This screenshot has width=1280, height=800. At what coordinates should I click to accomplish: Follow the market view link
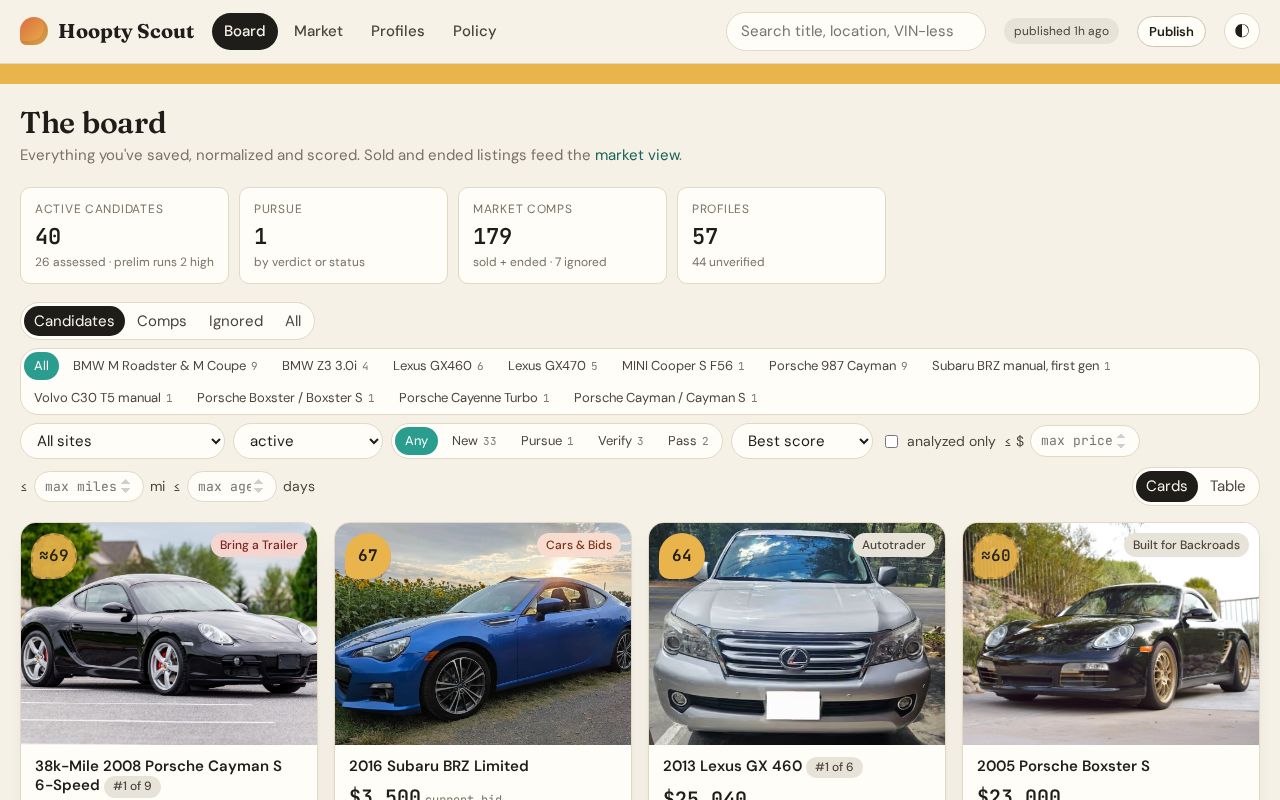click(x=637, y=155)
